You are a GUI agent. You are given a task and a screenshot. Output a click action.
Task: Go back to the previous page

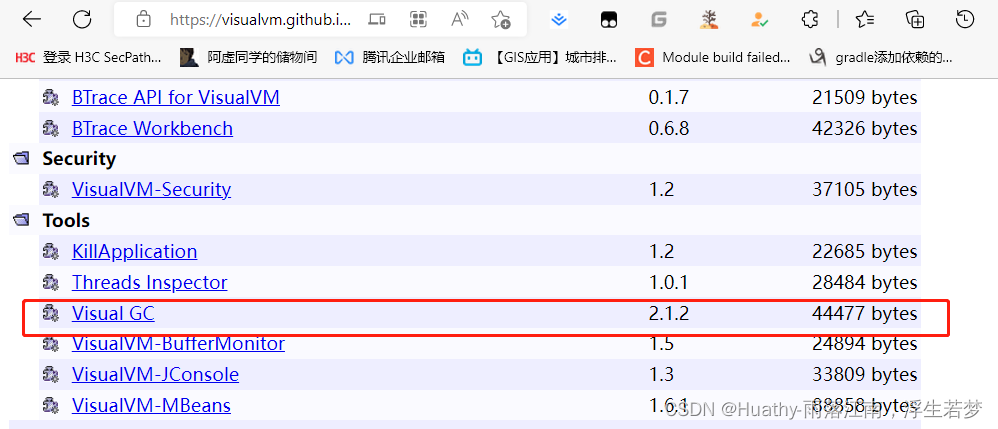(x=31, y=20)
